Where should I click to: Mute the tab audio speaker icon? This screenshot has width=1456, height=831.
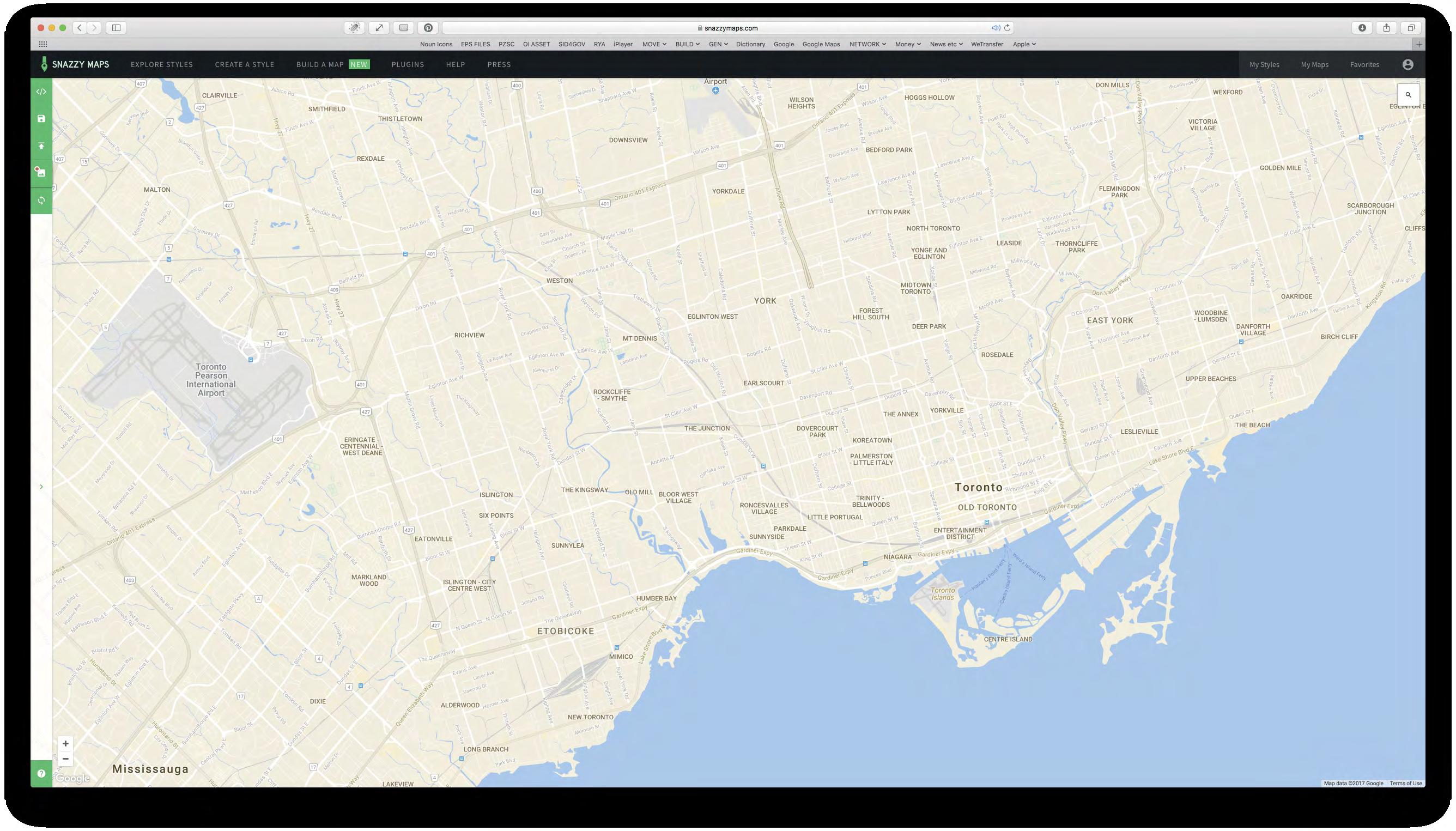click(x=996, y=27)
